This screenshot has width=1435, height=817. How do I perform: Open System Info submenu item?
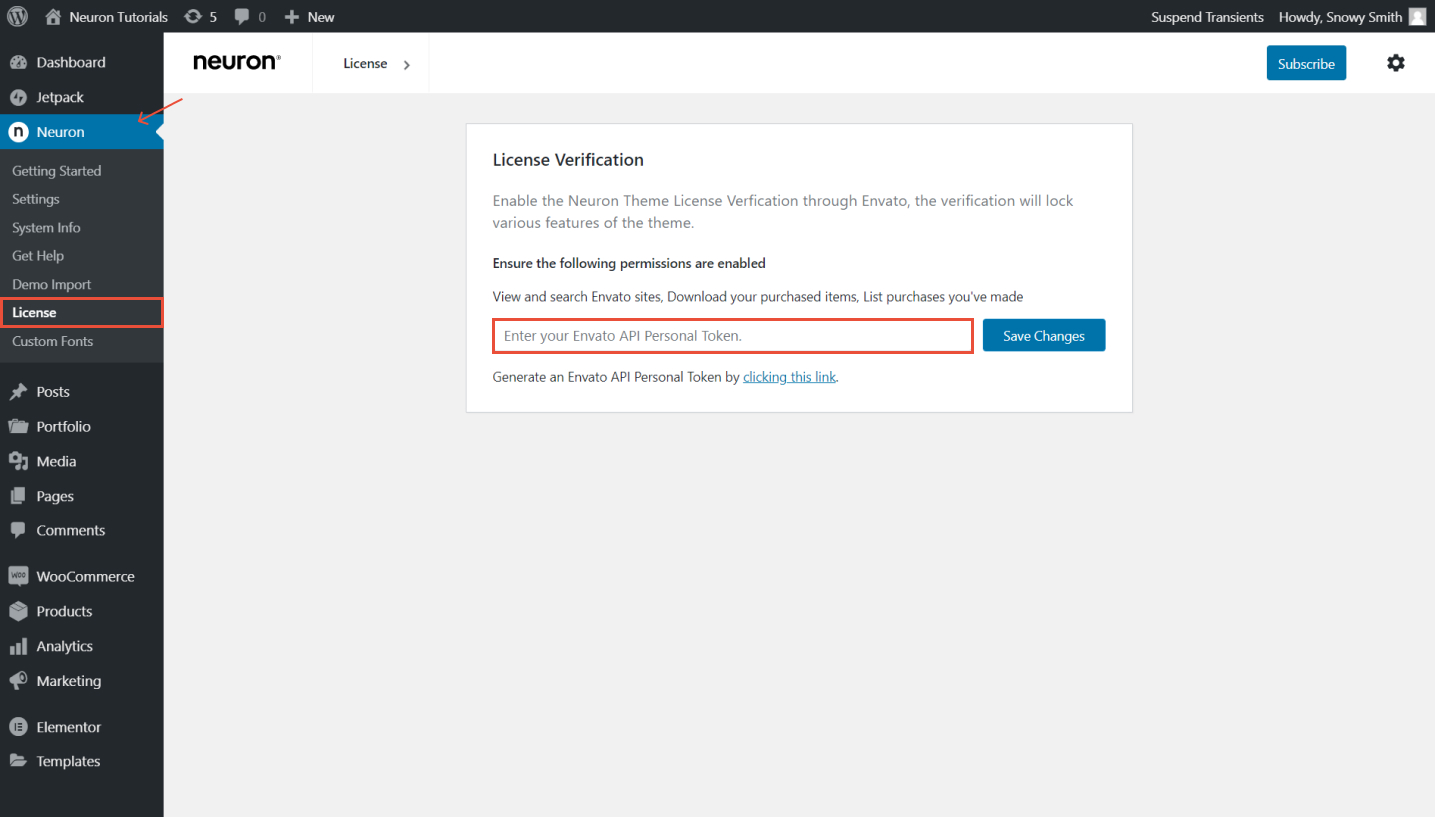coord(46,228)
